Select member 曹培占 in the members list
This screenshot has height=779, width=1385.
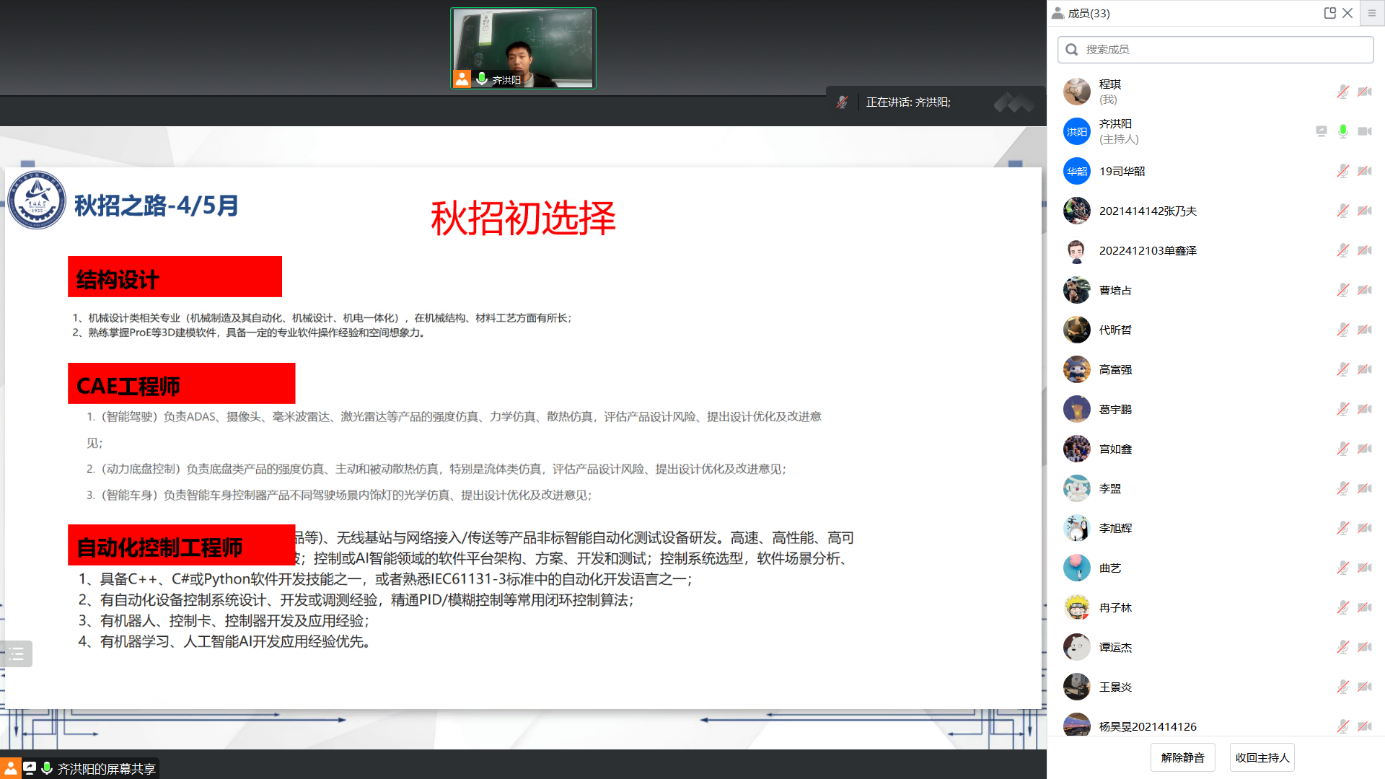1115,290
